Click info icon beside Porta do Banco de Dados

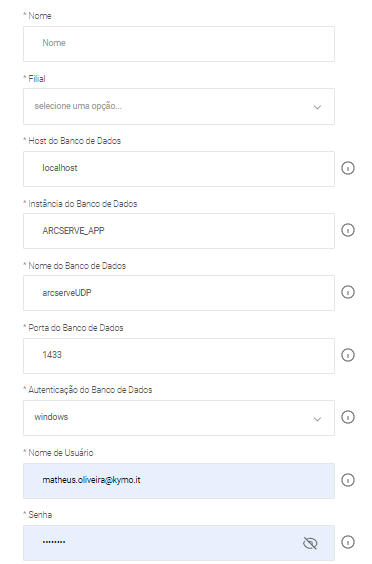[x=348, y=355]
